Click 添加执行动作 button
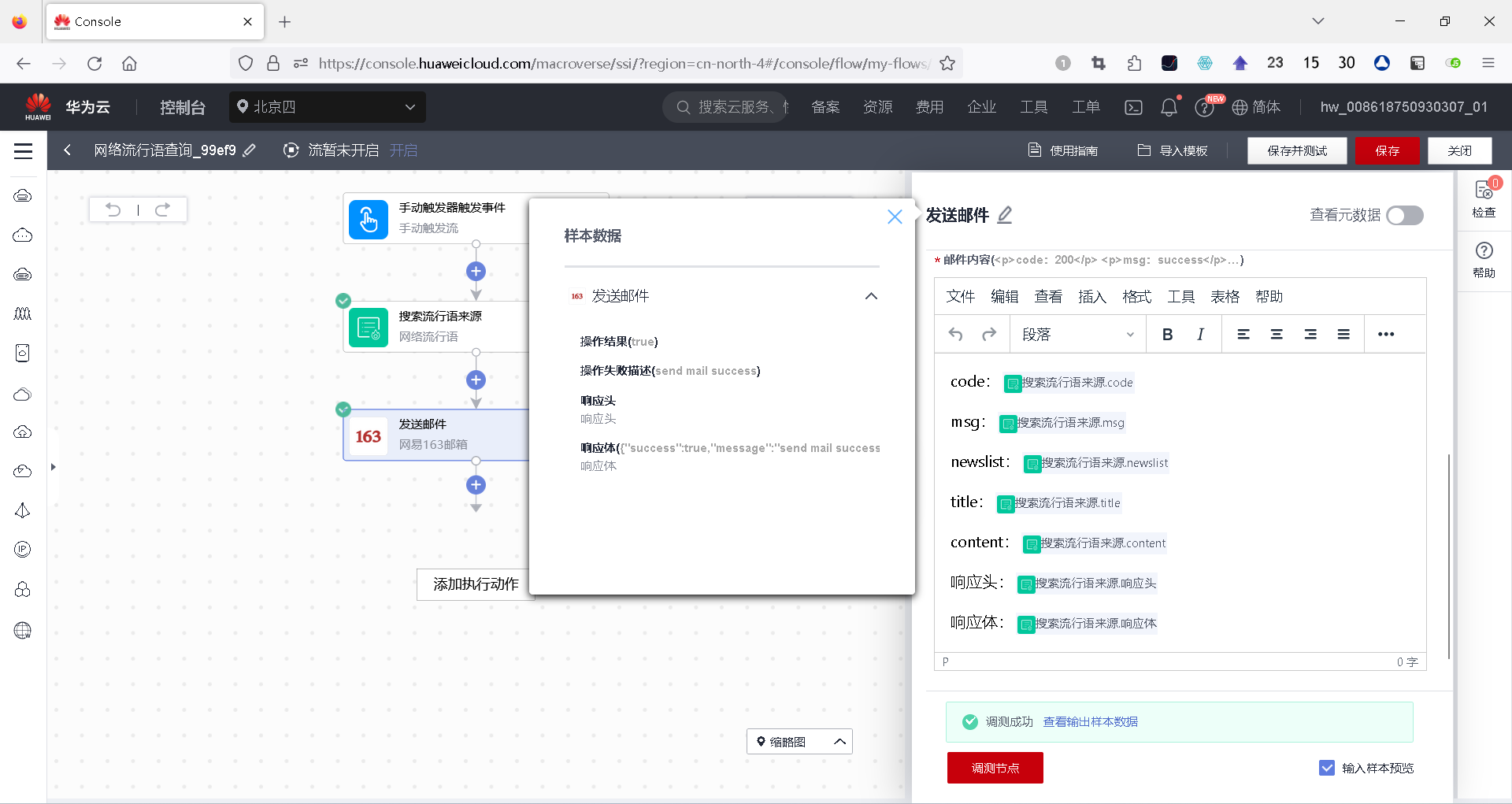 pyautogui.click(x=476, y=584)
